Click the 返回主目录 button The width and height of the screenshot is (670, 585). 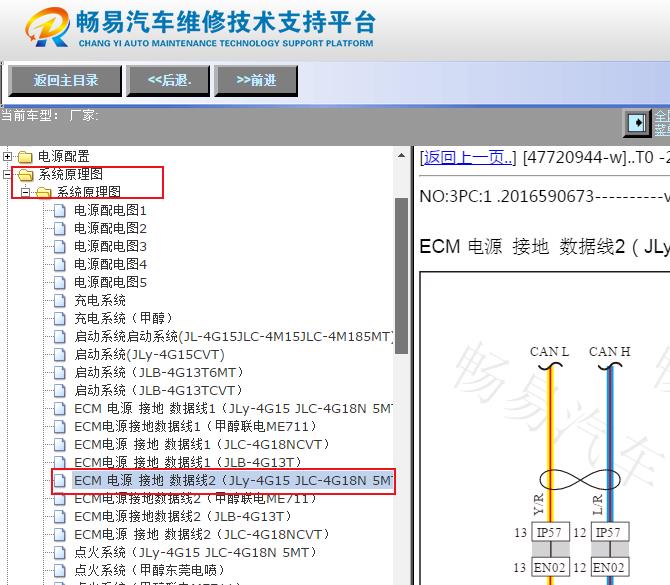[65, 81]
